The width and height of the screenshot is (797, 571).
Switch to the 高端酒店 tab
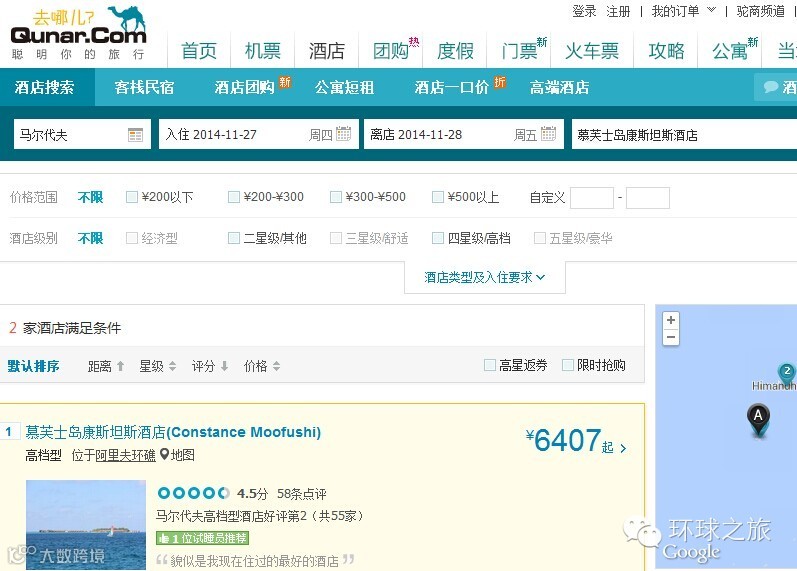560,87
